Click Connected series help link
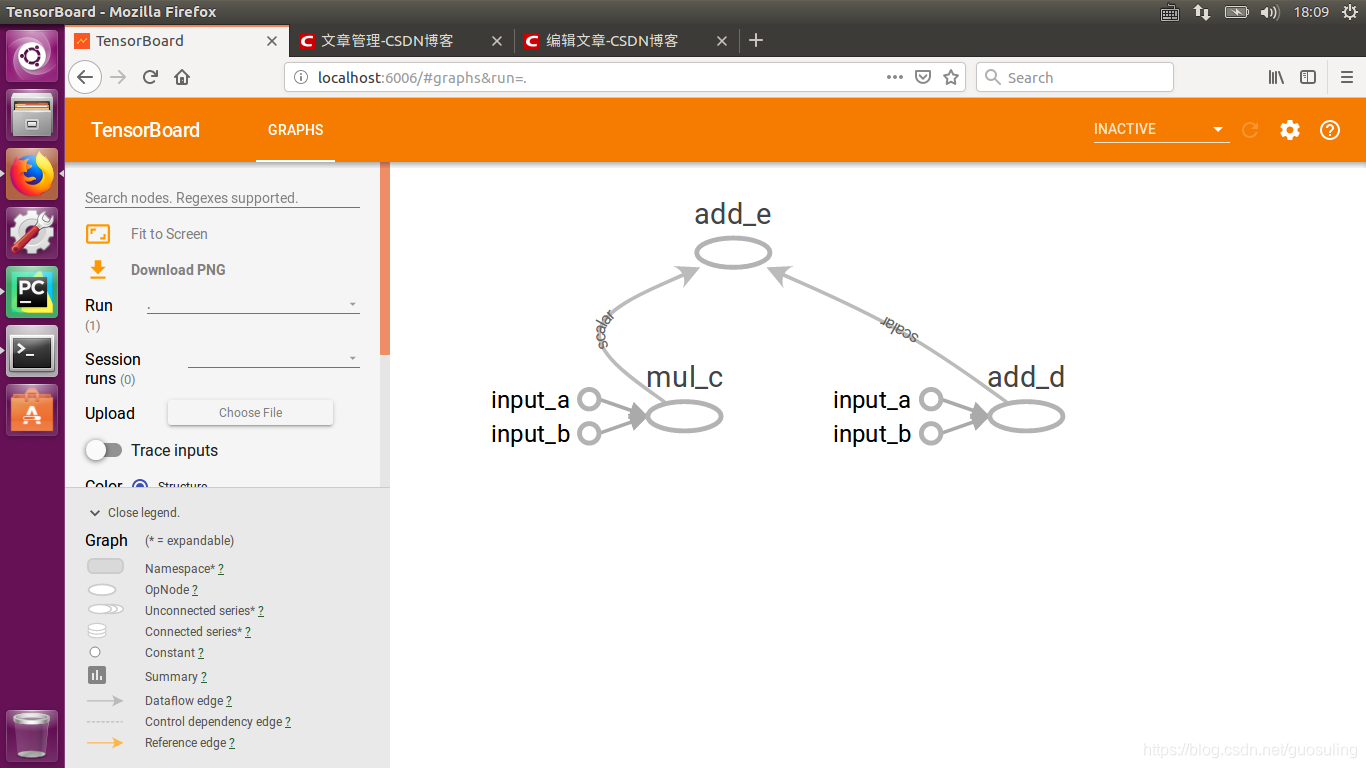1366x768 pixels. pyautogui.click(x=248, y=632)
